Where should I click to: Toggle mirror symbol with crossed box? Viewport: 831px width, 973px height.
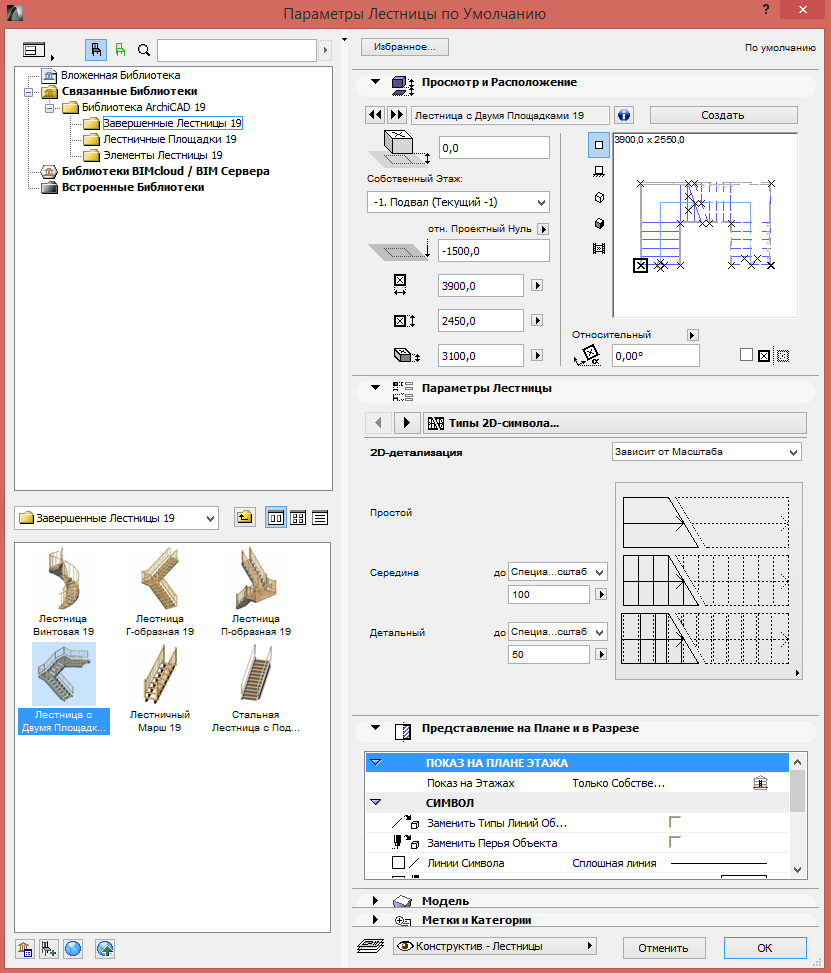pyautogui.click(x=764, y=356)
